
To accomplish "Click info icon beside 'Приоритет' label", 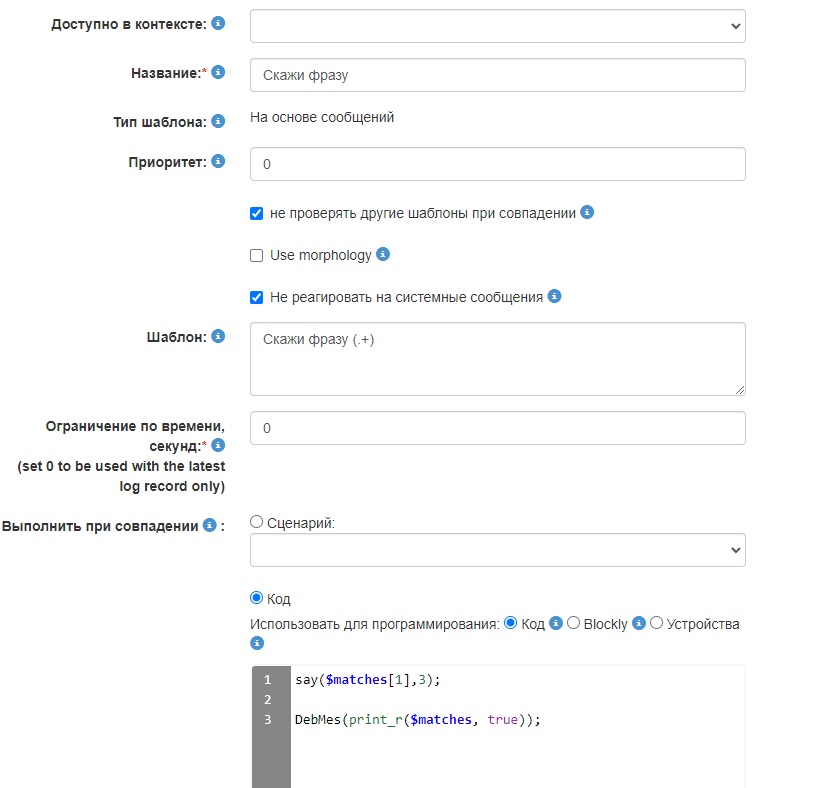I will 218,160.
